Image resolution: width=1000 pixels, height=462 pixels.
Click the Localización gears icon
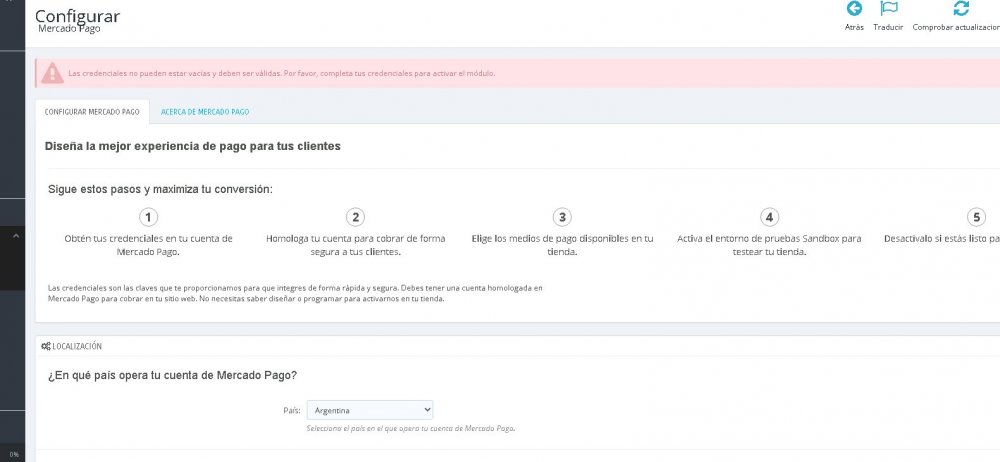pyautogui.click(x=45, y=346)
